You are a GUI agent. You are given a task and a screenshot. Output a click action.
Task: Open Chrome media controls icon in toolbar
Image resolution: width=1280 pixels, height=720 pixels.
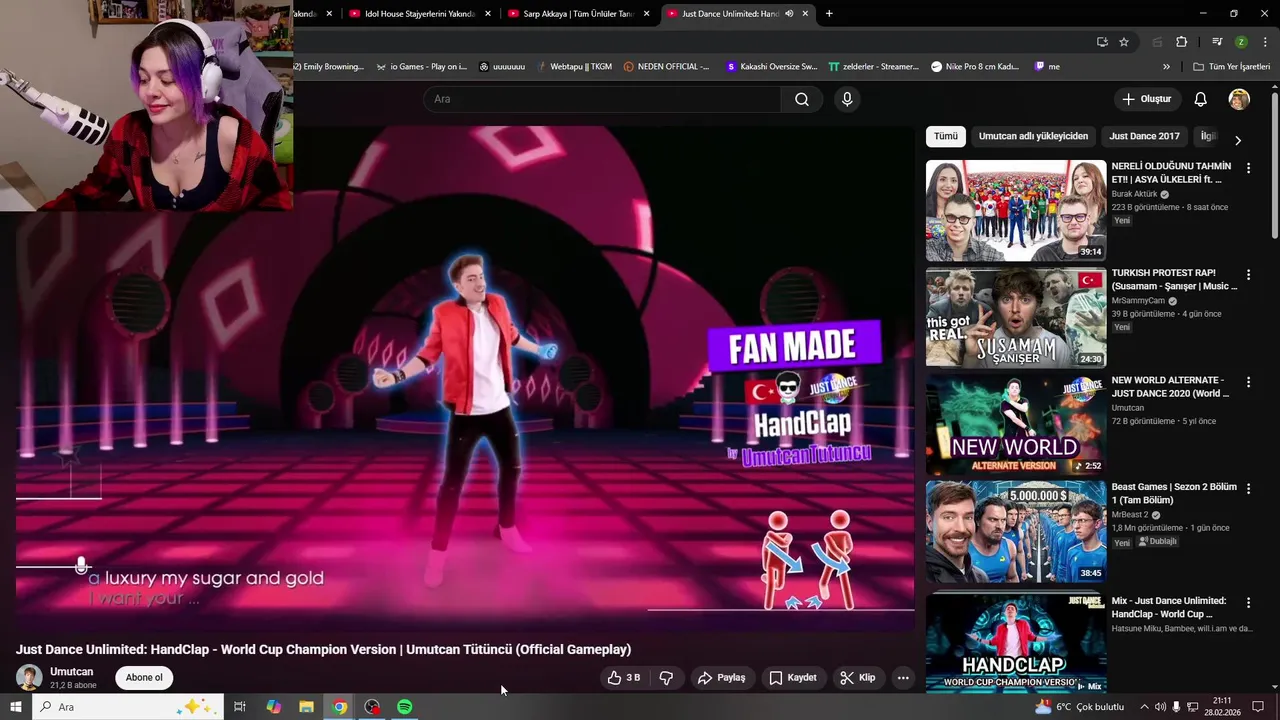click(1217, 42)
